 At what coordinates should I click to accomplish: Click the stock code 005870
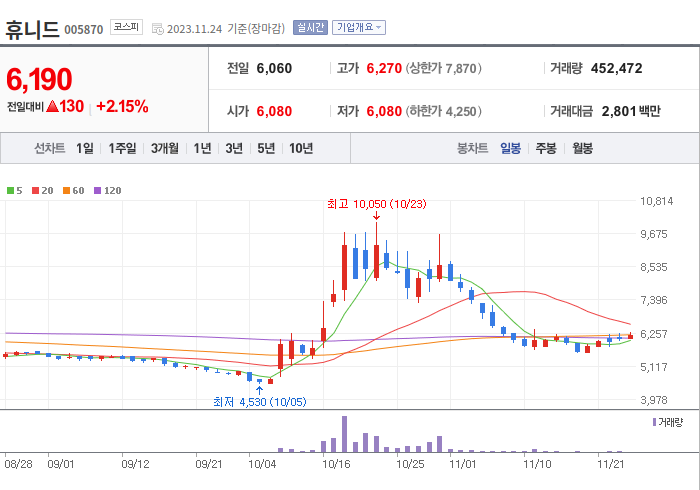pyautogui.click(x=83, y=30)
